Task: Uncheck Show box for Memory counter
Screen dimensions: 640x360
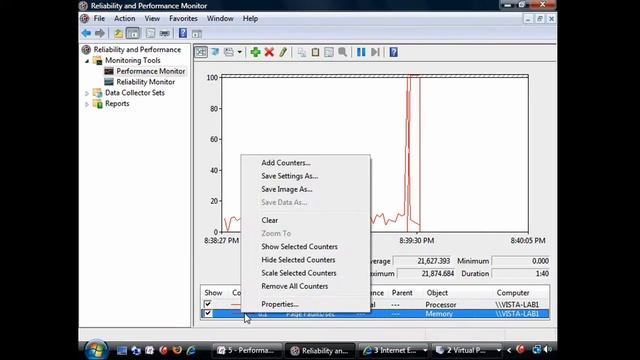Action: click(208, 313)
